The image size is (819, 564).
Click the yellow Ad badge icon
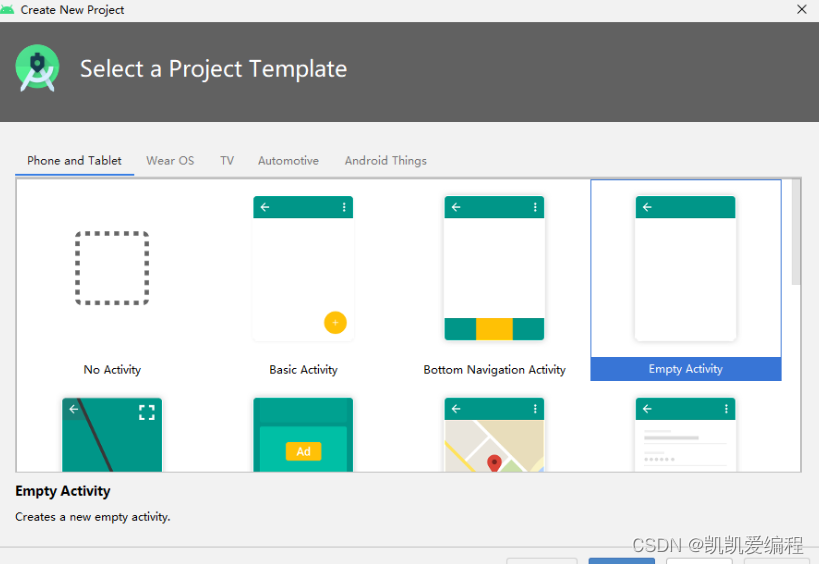coord(303,451)
